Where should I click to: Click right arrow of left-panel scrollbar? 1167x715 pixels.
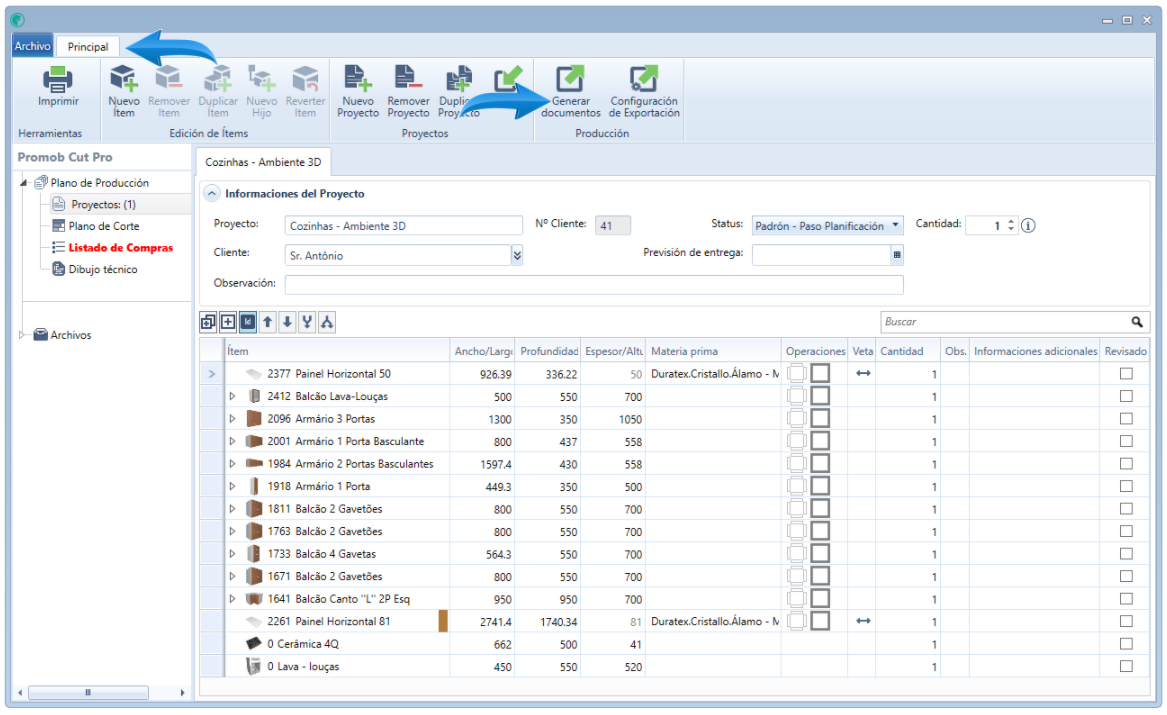pyautogui.click(x=182, y=693)
